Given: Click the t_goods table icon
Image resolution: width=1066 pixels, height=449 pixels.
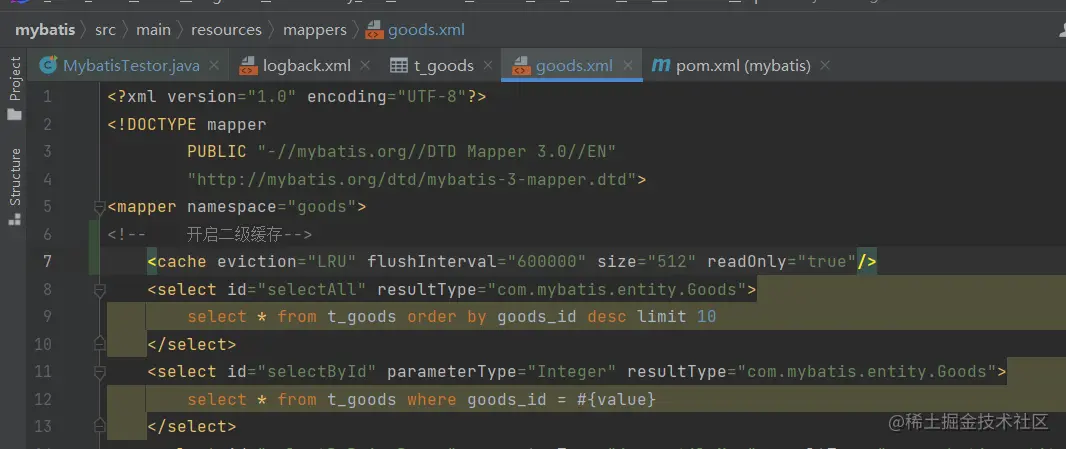Looking at the screenshot, I should (x=399, y=66).
